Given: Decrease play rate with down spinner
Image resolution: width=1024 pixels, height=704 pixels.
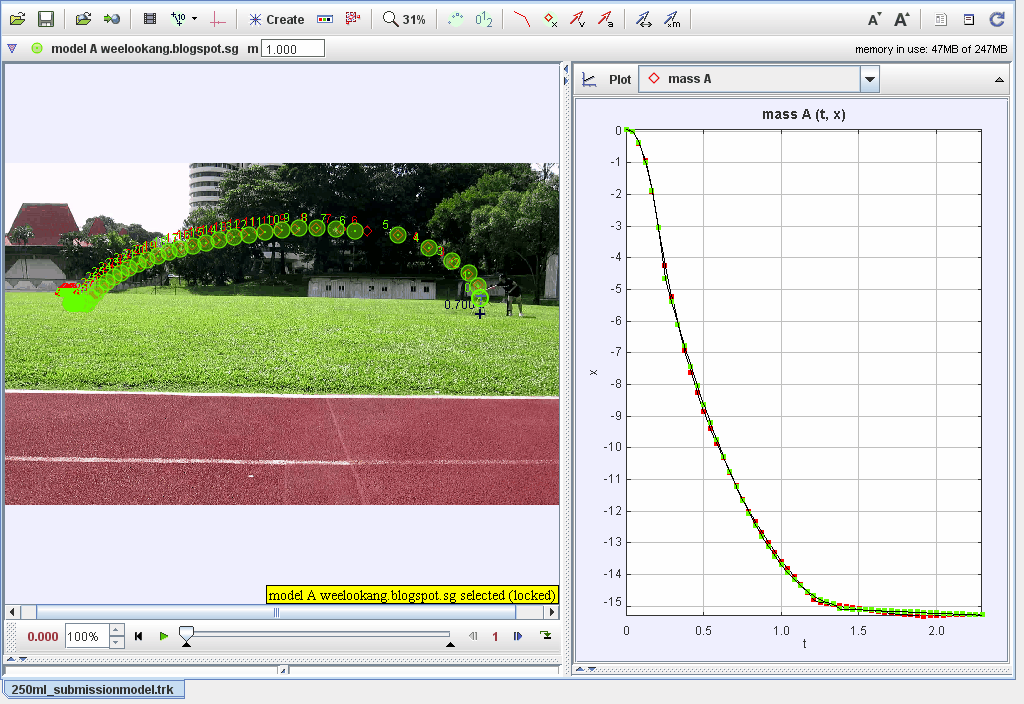Looking at the screenshot, I should (x=116, y=642).
